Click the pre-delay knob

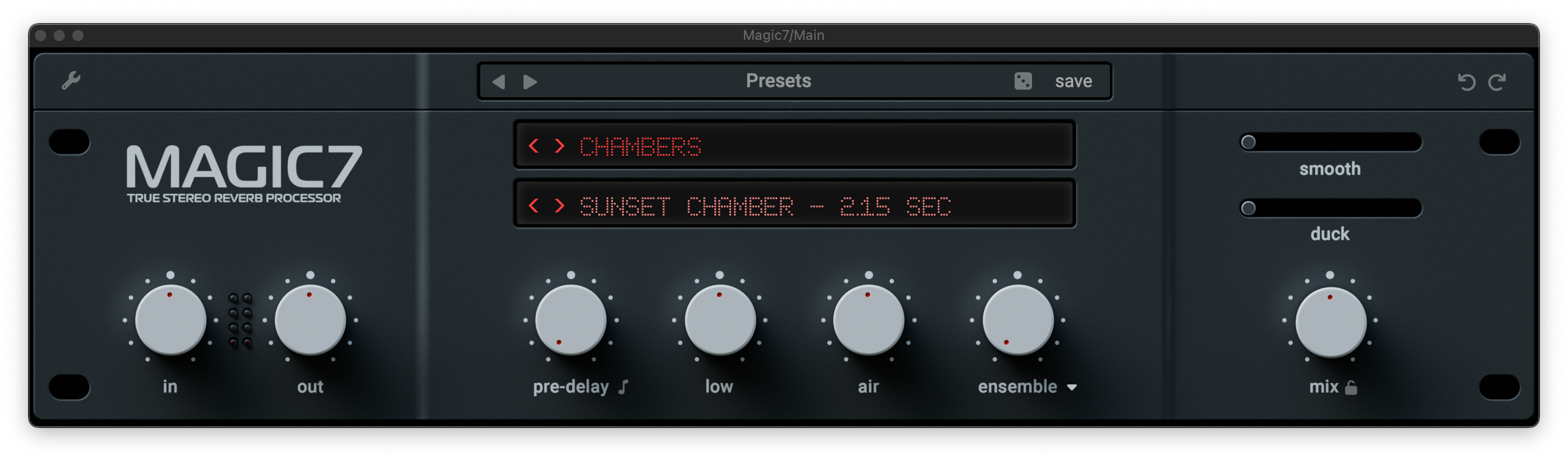(571, 320)
